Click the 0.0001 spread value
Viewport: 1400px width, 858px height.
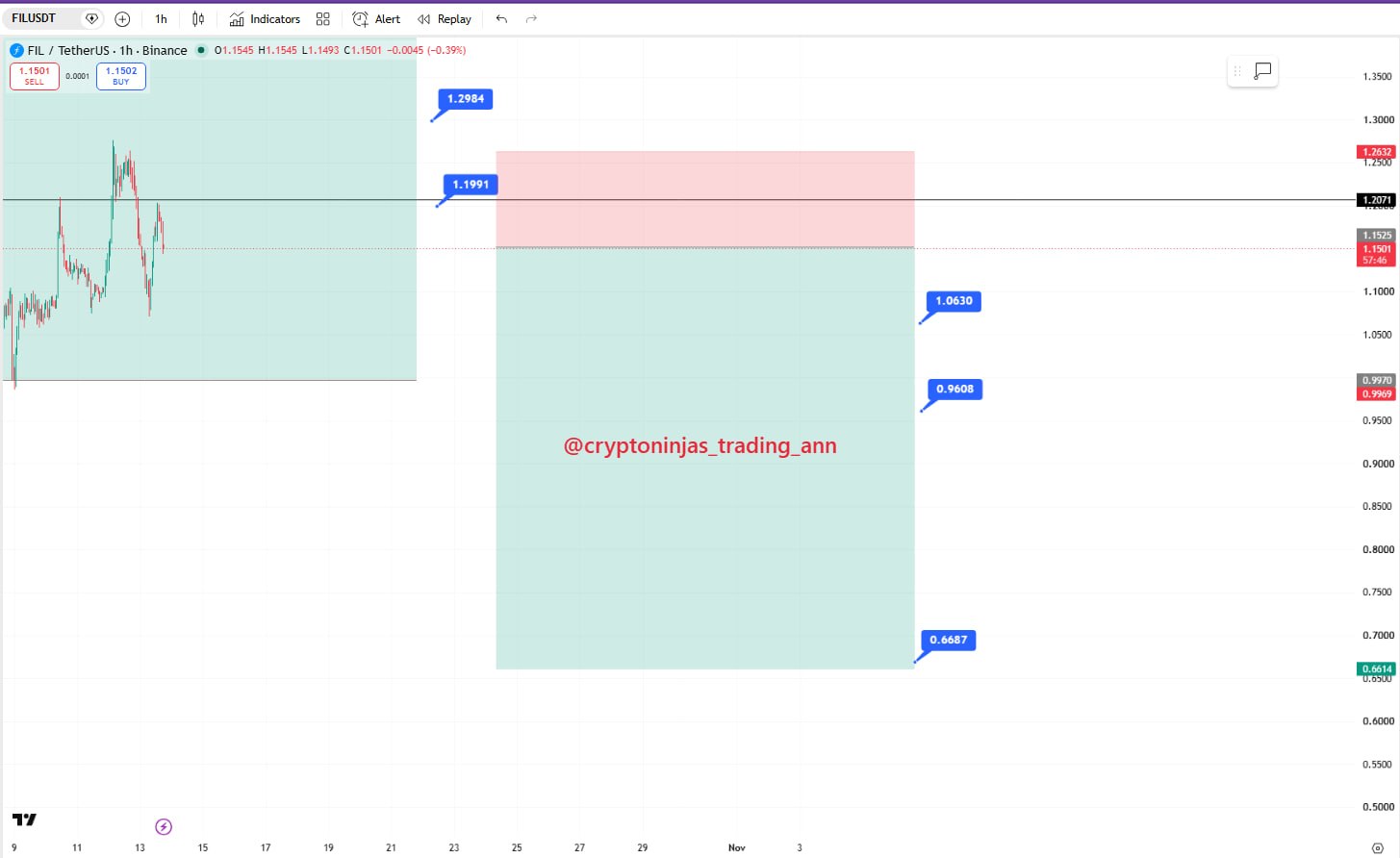click(78, 76)
